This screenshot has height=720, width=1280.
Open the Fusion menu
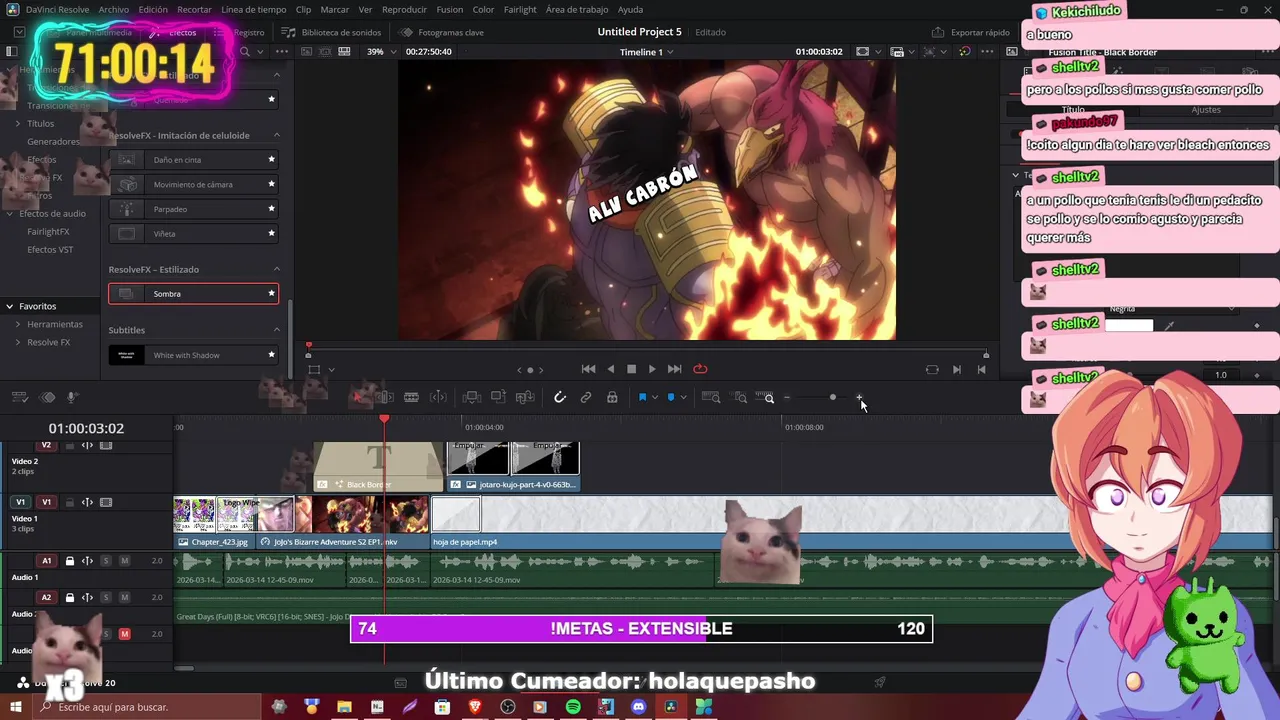(x=450, y=9)
